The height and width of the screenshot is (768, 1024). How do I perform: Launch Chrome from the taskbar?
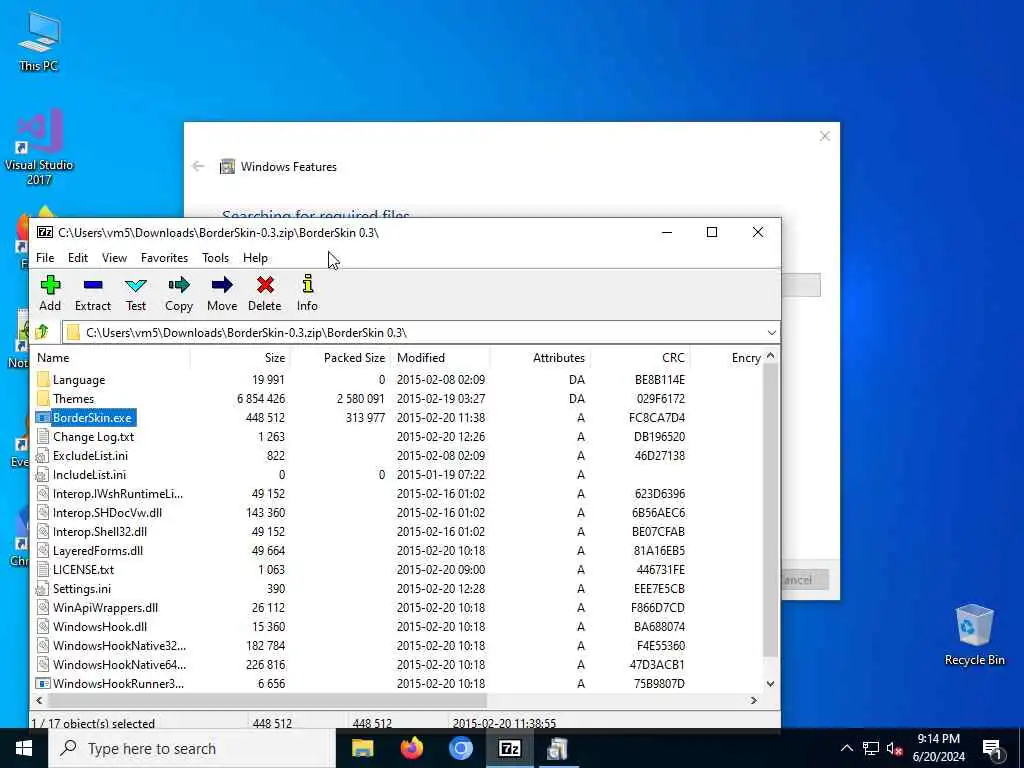coord(460,748)
